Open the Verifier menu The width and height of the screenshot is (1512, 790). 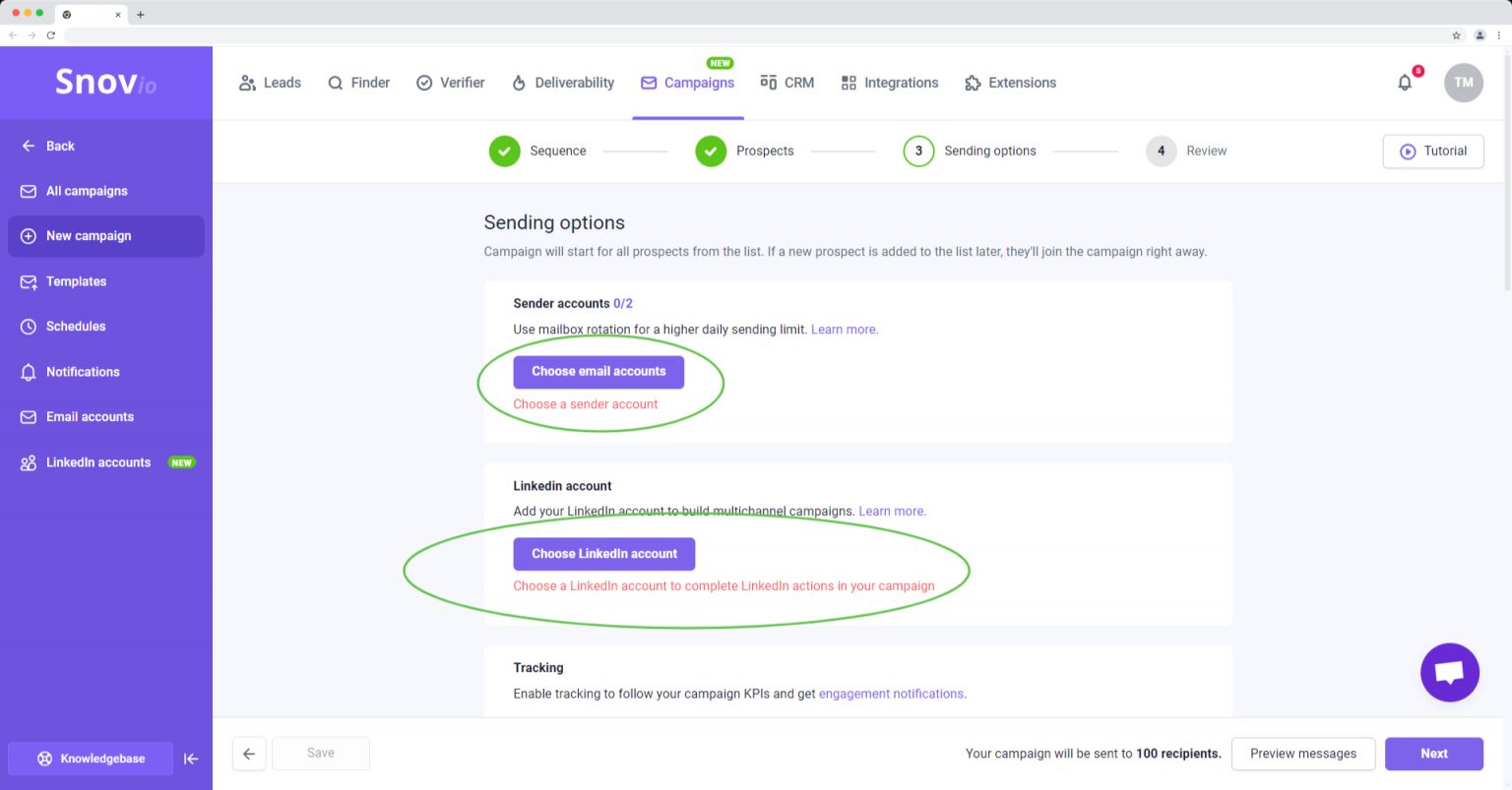pos(450,83)
